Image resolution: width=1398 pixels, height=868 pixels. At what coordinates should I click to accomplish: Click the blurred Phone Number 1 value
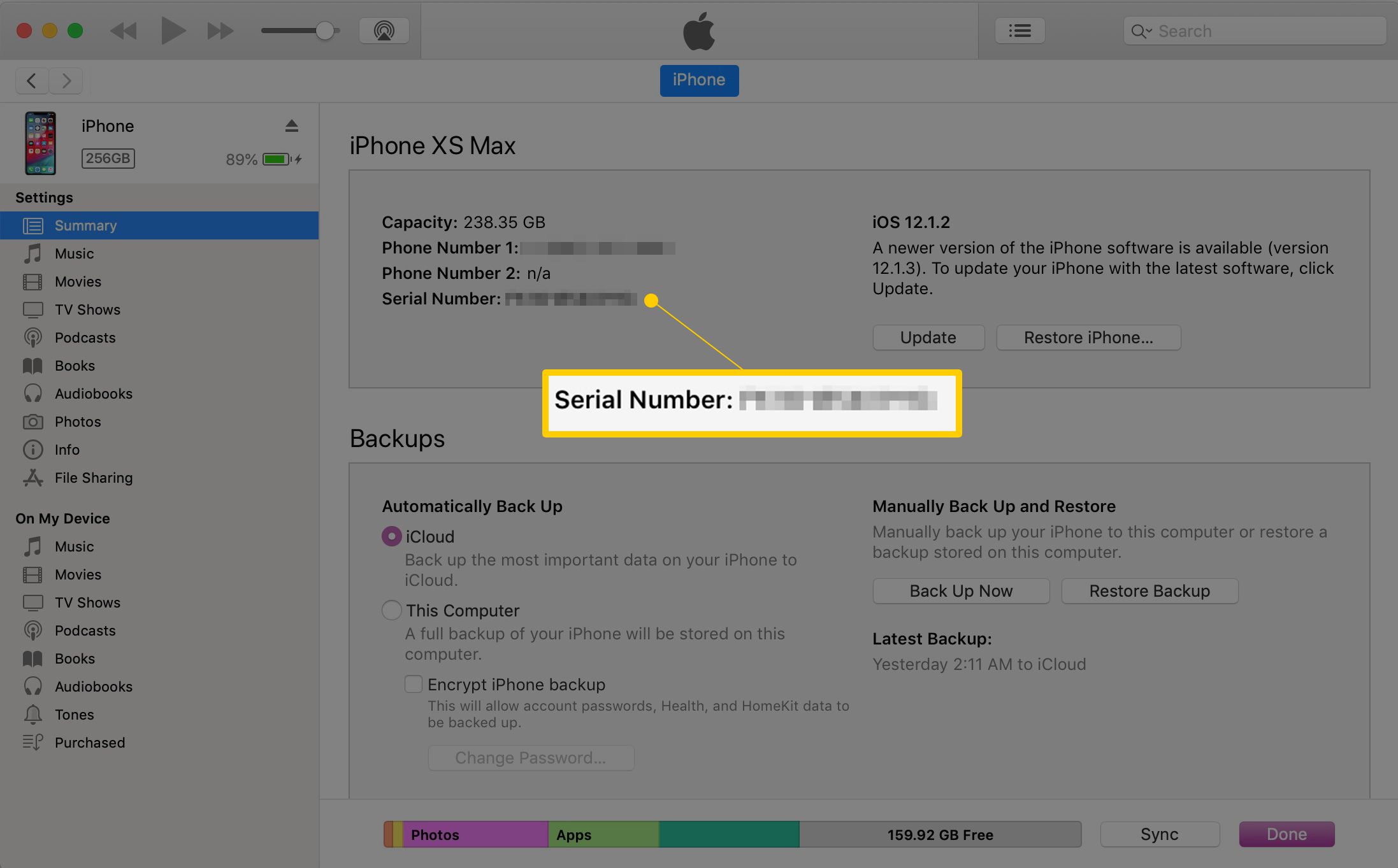tap(598, 248)
